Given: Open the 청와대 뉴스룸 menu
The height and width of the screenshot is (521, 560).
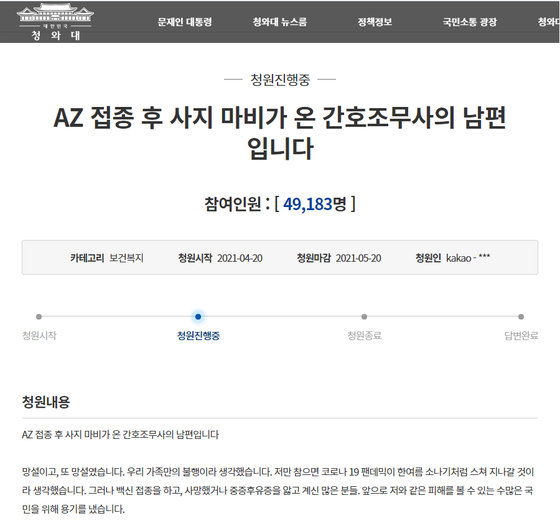Looking at the screenshot, I should pyautogui.click(x=280, y=22).
